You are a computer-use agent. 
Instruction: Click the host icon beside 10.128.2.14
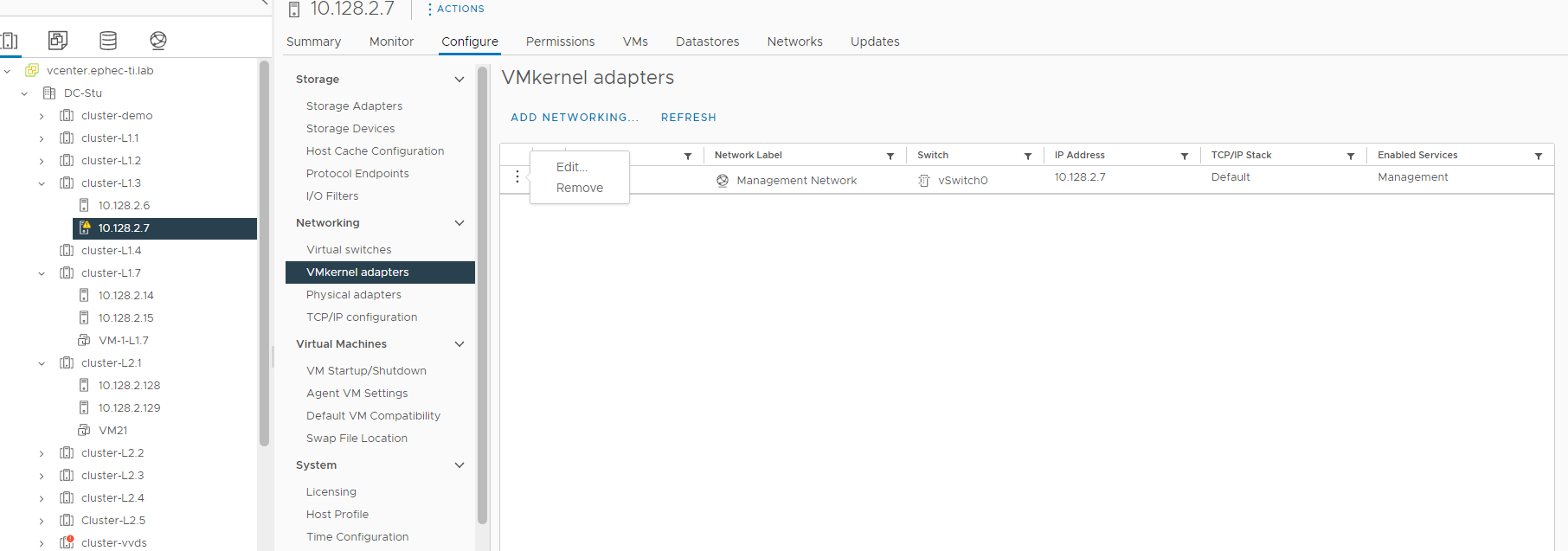point(84,295)
